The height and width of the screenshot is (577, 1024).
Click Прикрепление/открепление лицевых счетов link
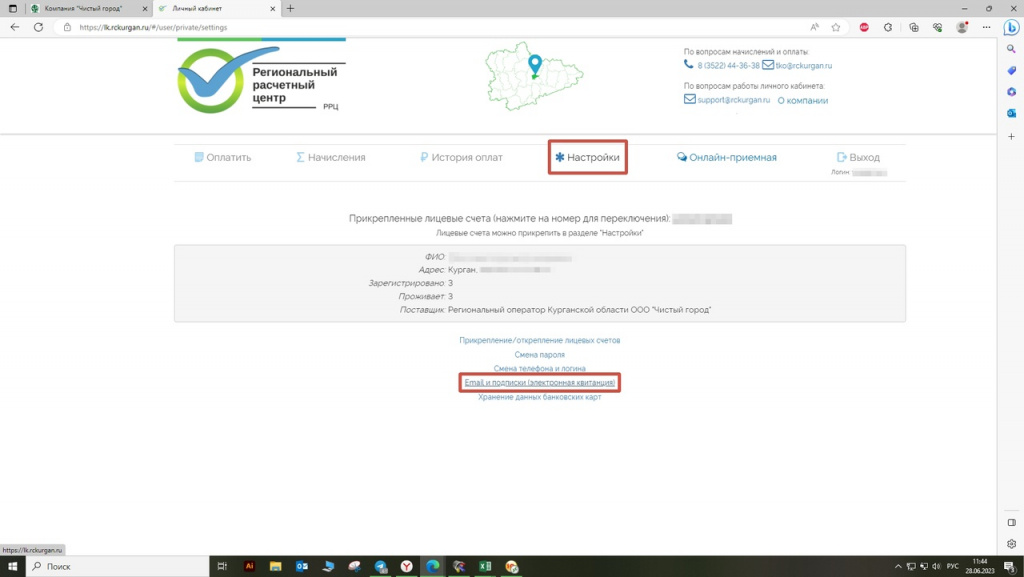(x=539, y=340)
